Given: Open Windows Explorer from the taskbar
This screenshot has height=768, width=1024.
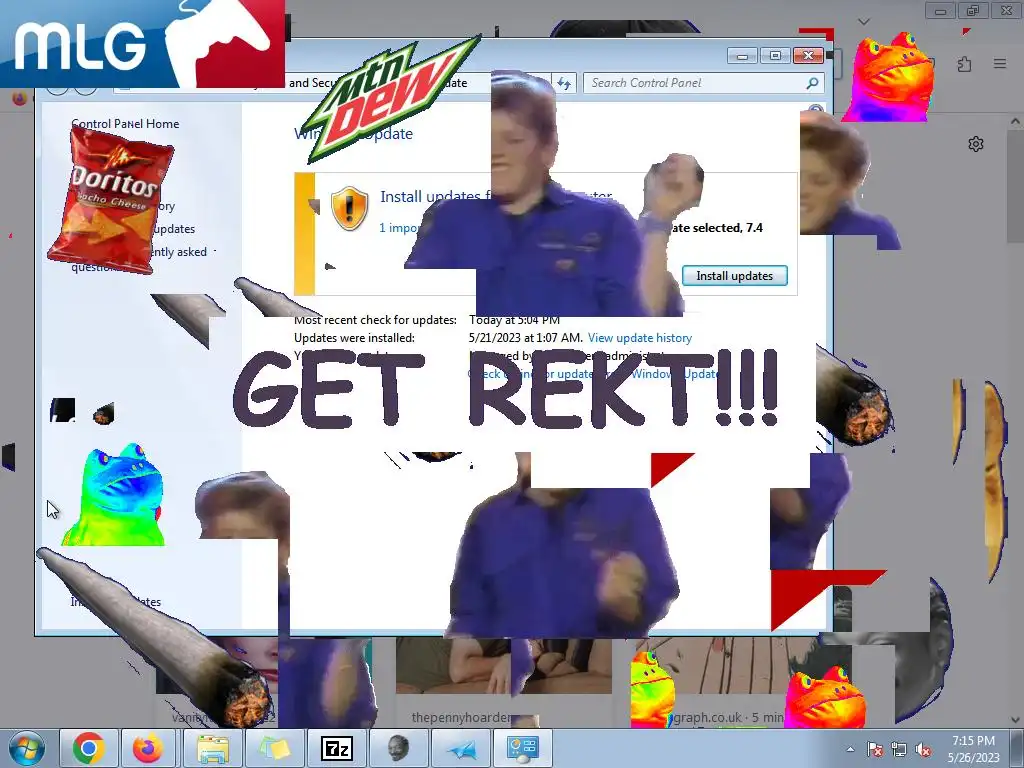Looking at the screenshot, I should pyautogui.click(x=213, y=748).
